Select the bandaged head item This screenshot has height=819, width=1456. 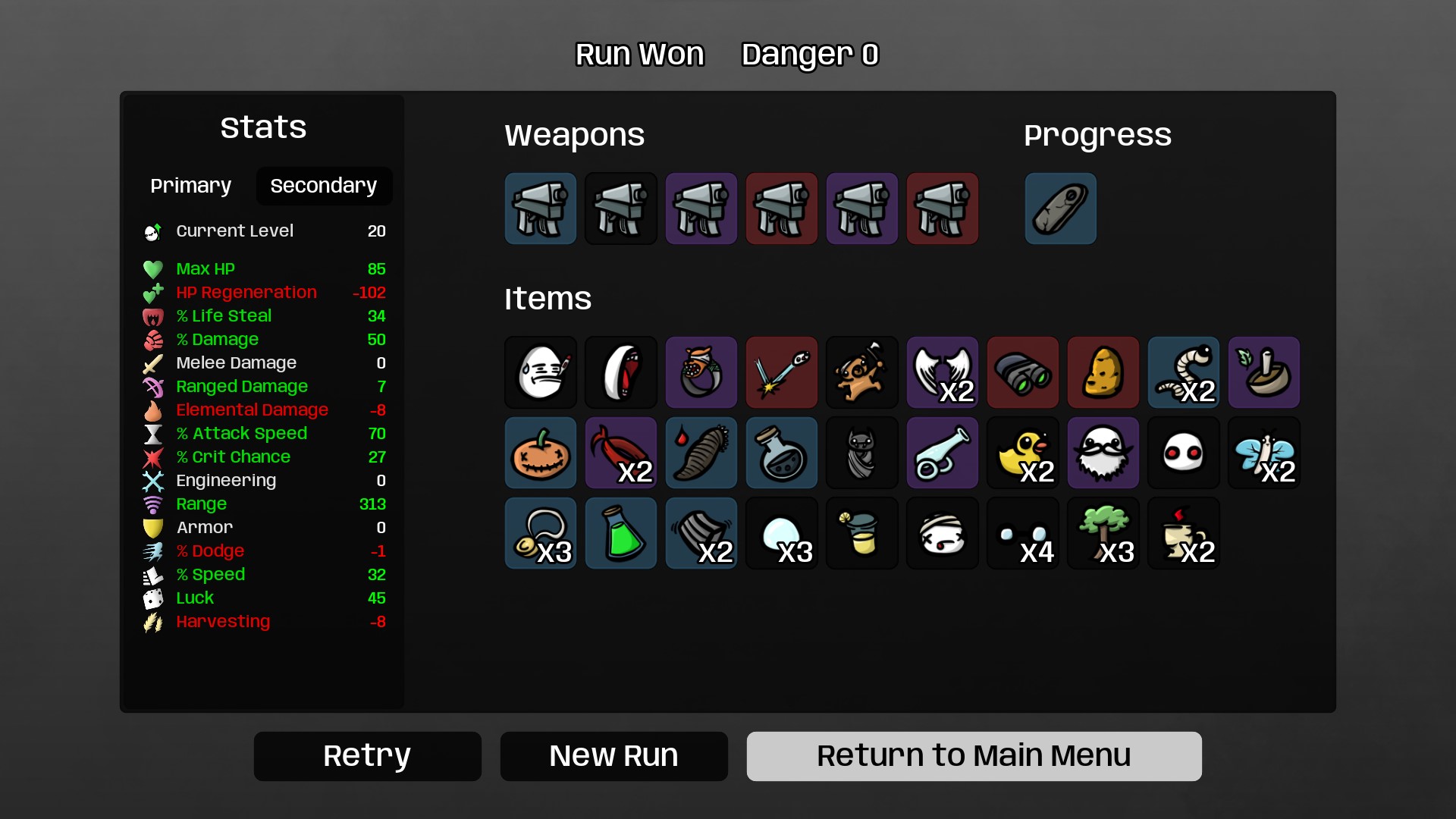(943, 533)
